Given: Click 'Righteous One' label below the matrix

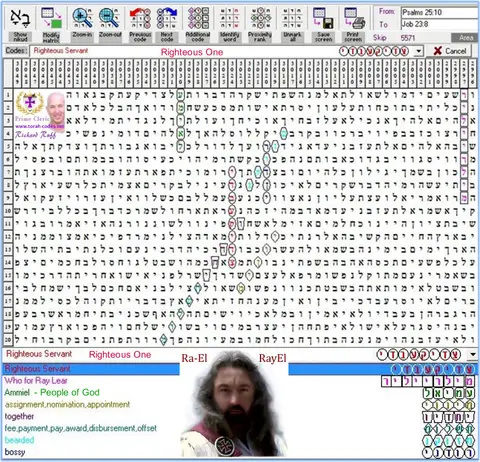Looking at the screenshot, I should tap(120, 355).
